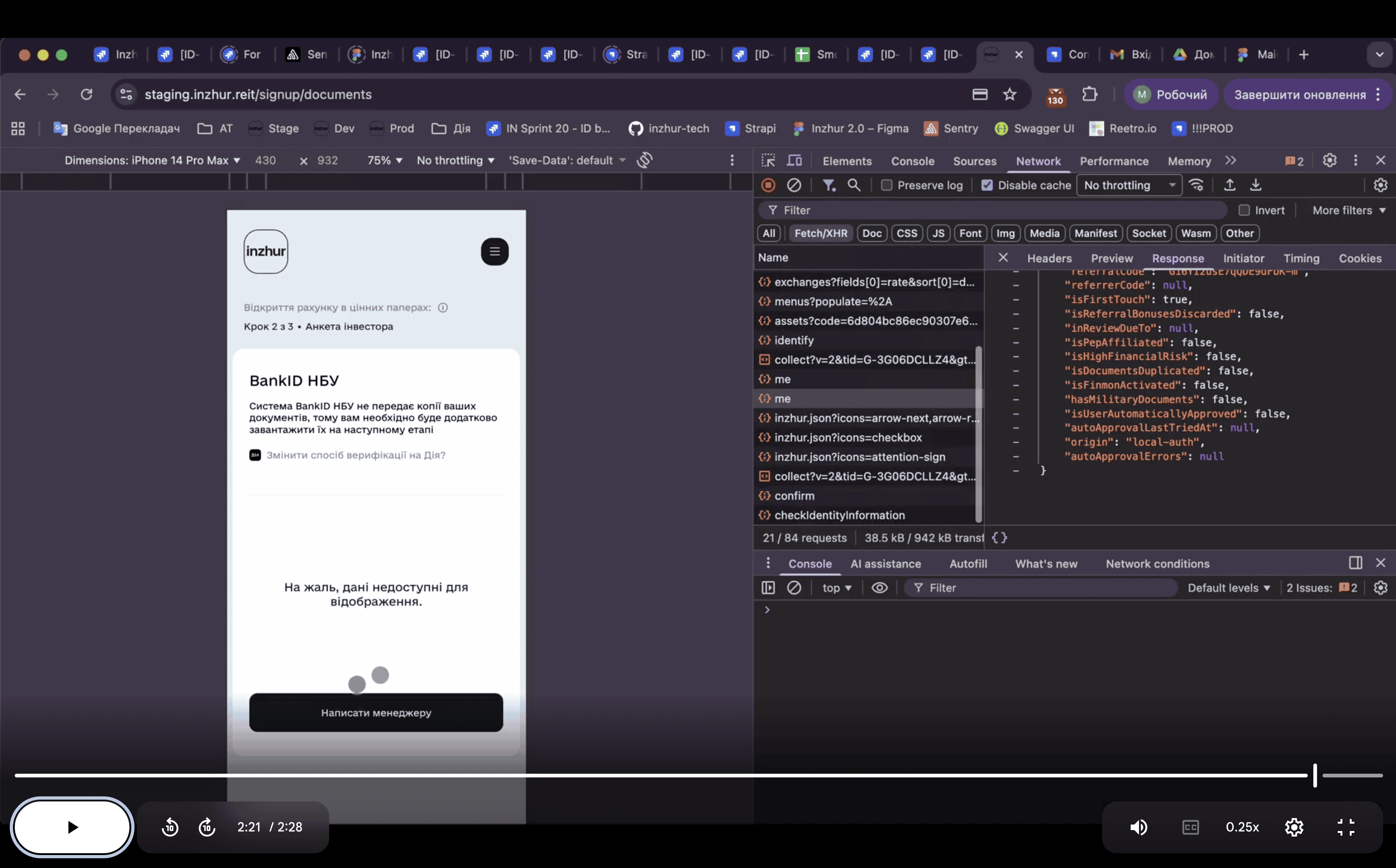Click the clear network log icon
Screen dimensions: 1396x868
(794, 185)
